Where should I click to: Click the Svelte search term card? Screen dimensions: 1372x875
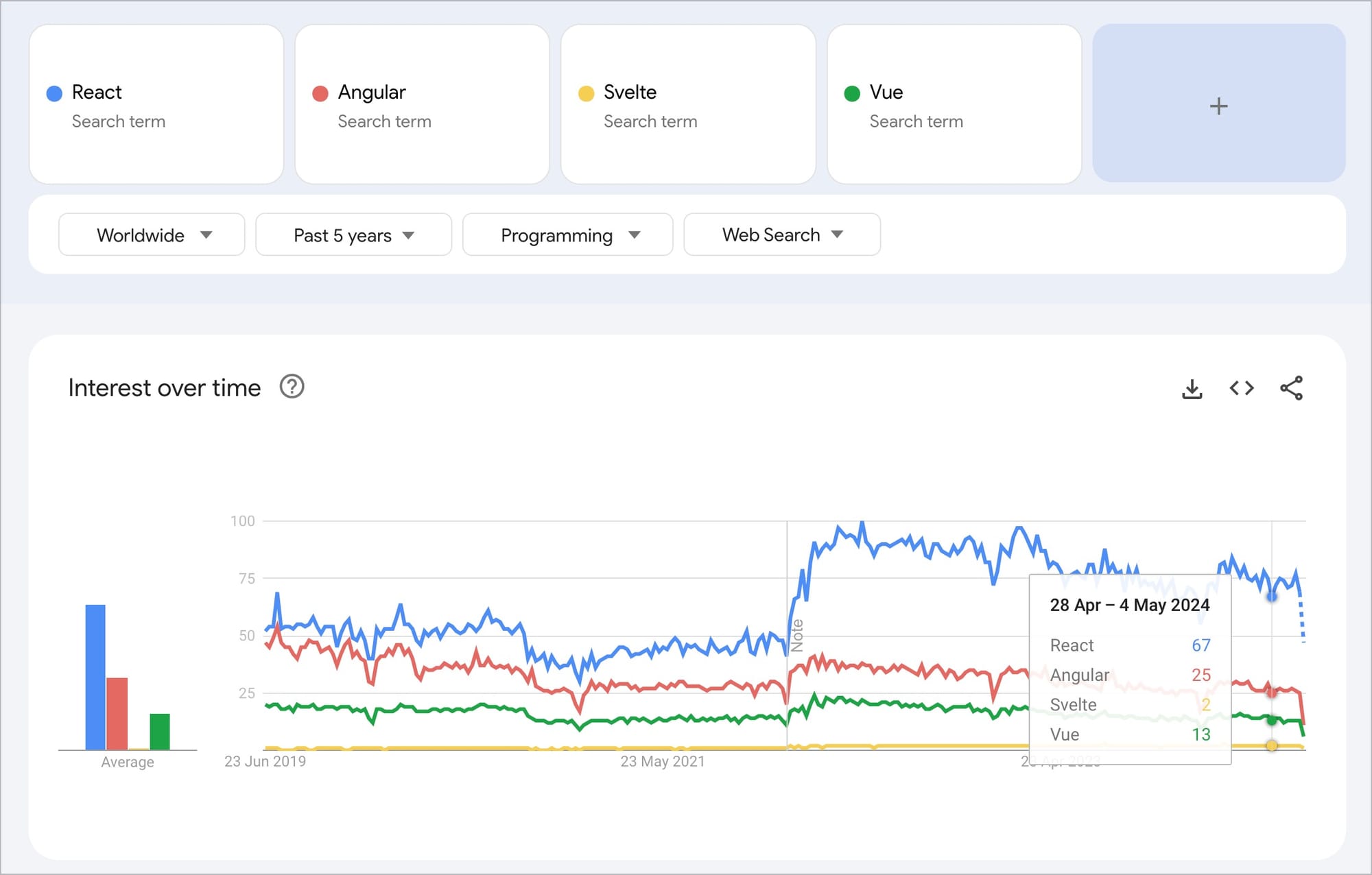pyautogui.click(x=688, y=105)
